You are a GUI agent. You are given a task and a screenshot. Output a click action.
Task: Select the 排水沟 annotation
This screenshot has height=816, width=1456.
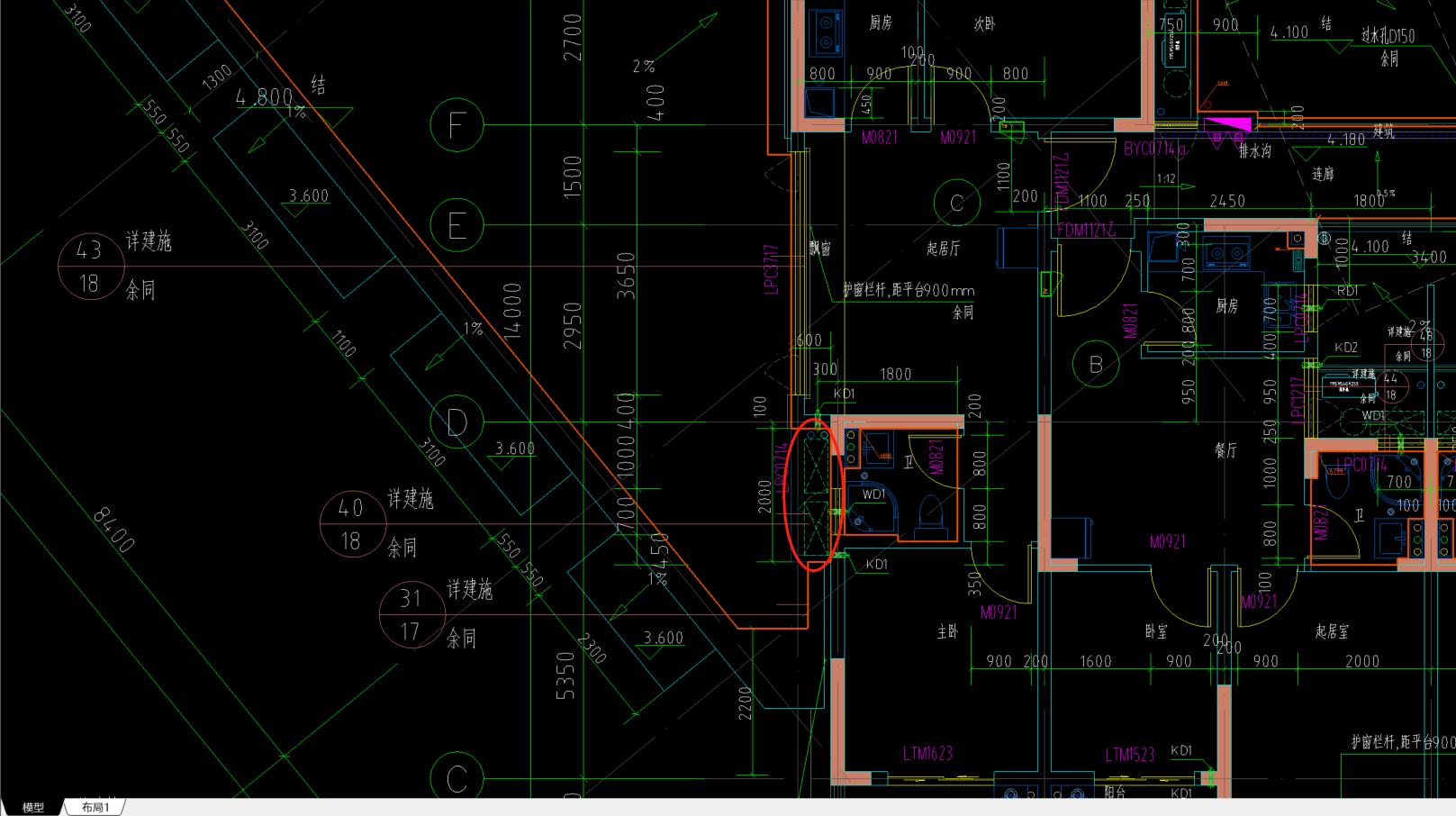click(x=1254, y=151)
